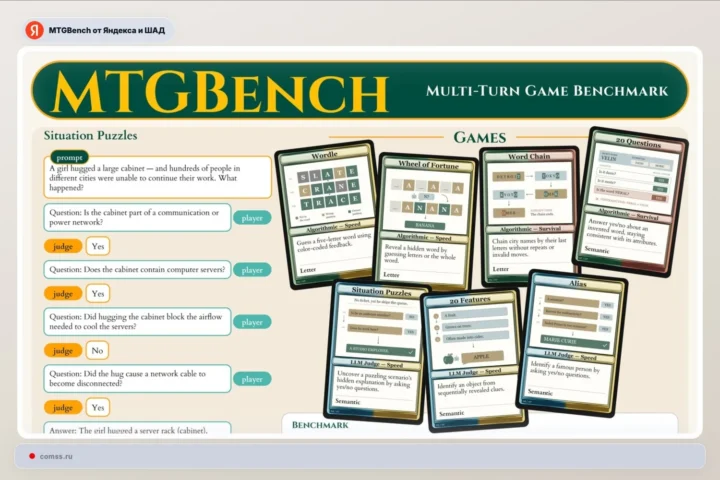The width and height of the screenshot is (720, 480).
Task: Click the TRACE row on the Wordle card
Action: [331, 202]
